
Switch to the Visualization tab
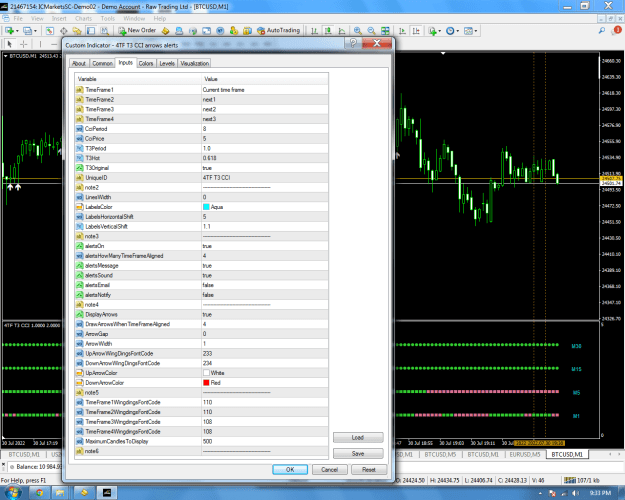[195, 63]
